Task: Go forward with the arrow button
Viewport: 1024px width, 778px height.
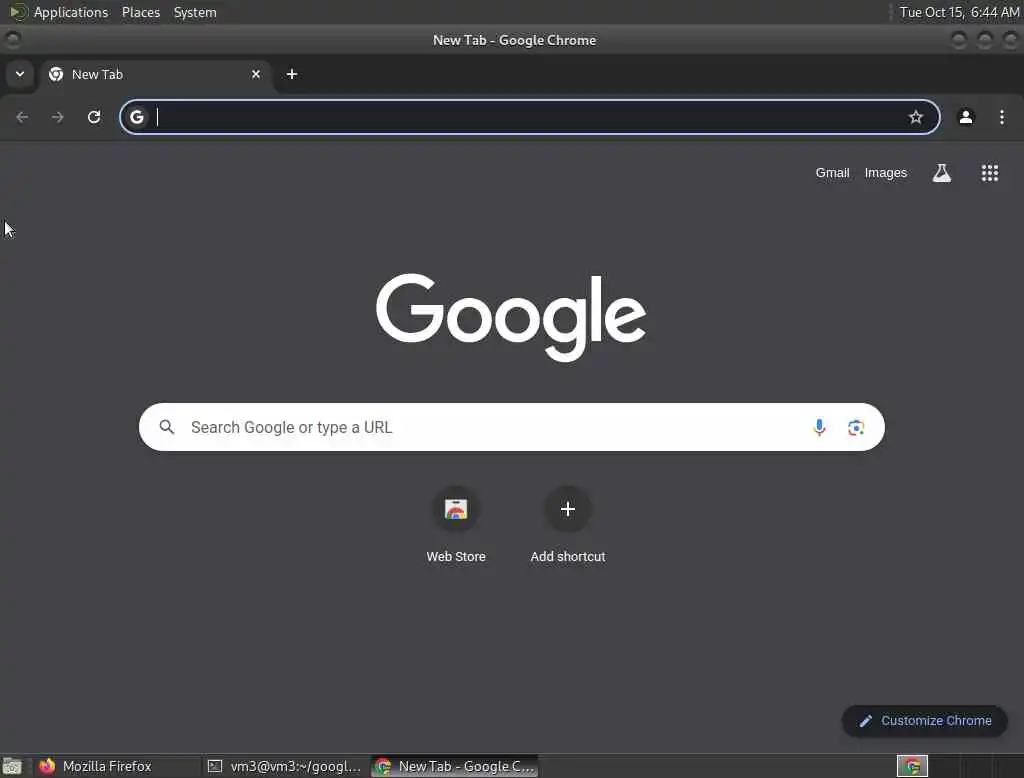Action: coord(57,117)
